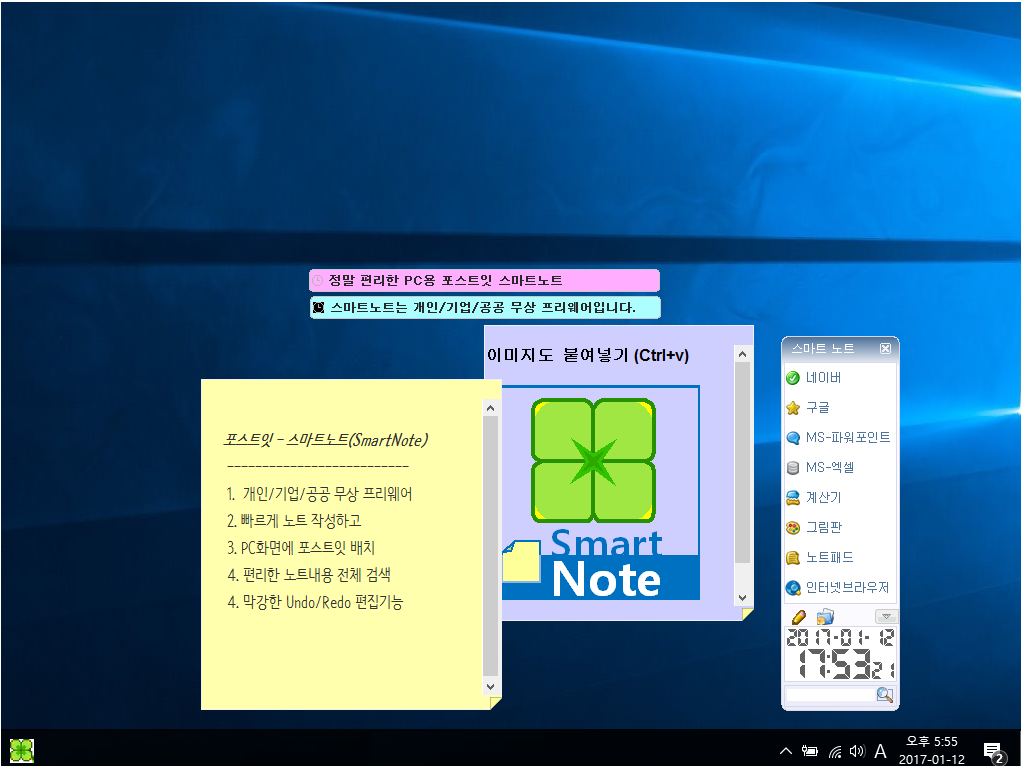Show hidden tray icons with the chevron
The width and height of the screenshot is (1024, 768).
tap(786, 751)
